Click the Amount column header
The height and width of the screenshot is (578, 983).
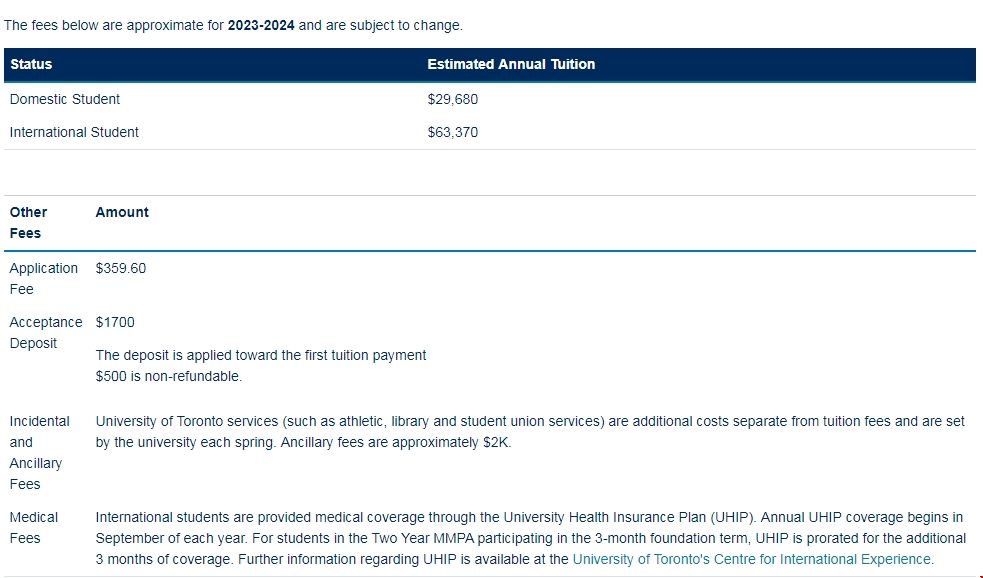point(122,212)
